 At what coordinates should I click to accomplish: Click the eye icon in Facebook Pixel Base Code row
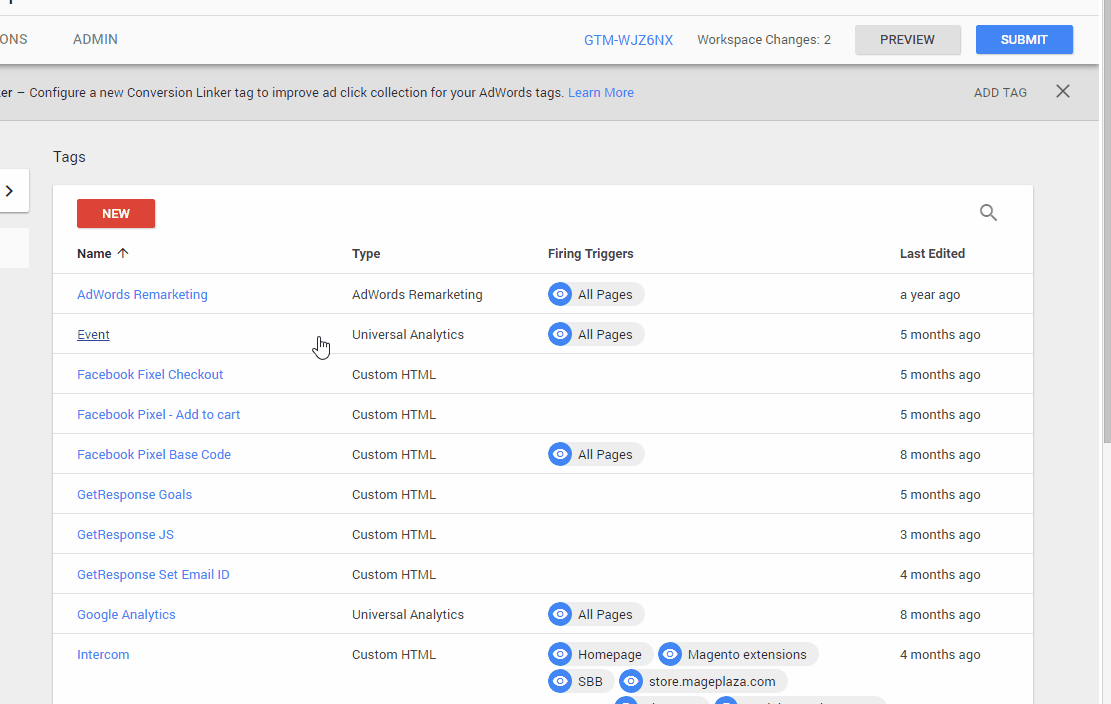coord(560,454)
